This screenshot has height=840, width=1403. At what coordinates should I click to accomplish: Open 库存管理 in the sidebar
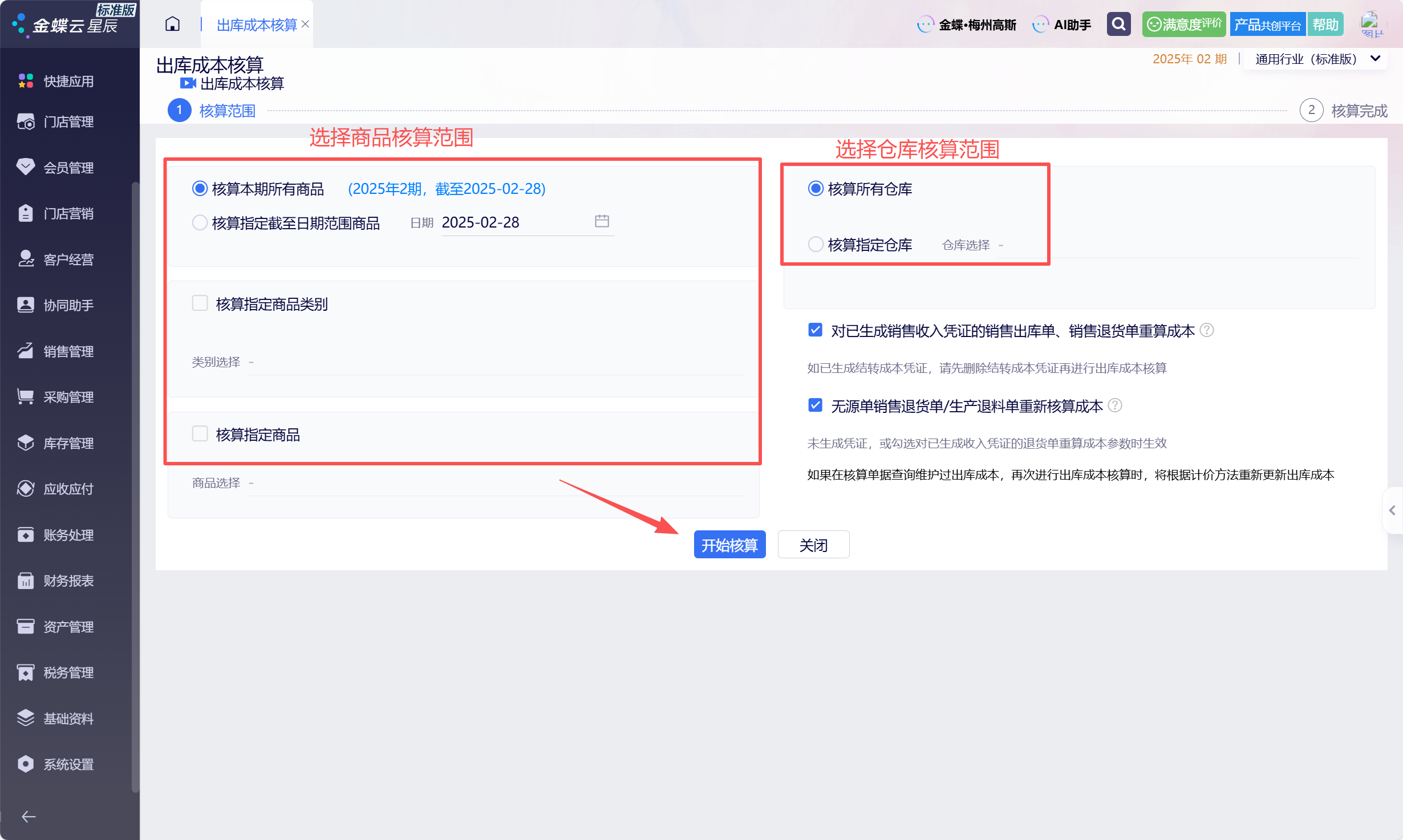coord(68,443)
